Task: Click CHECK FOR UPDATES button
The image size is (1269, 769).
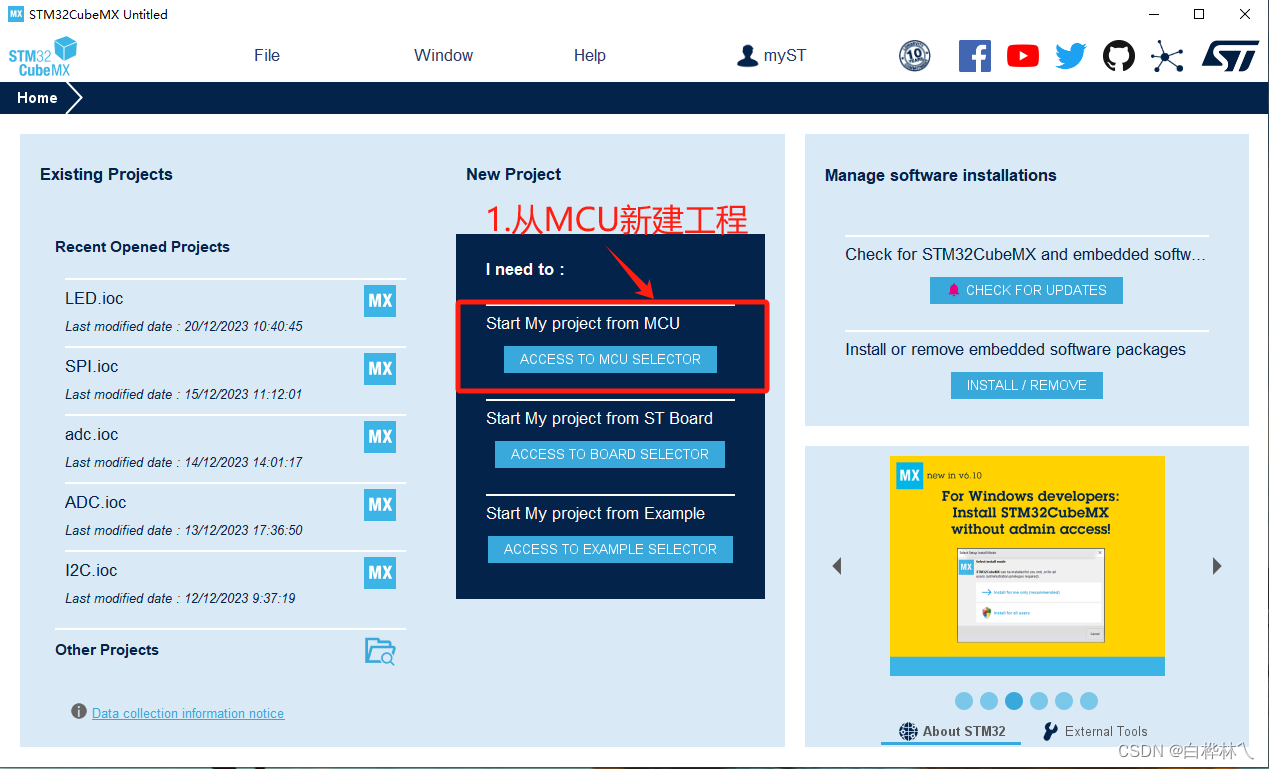Action: (1026, 290)
